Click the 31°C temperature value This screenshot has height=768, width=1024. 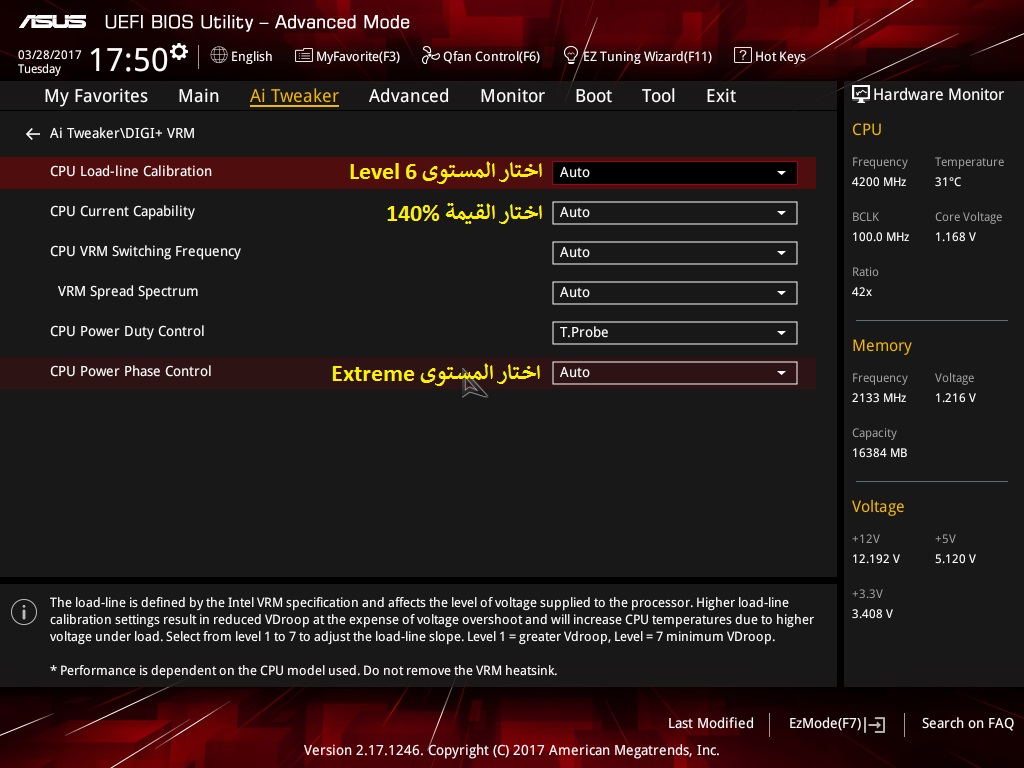coord(948,182)
